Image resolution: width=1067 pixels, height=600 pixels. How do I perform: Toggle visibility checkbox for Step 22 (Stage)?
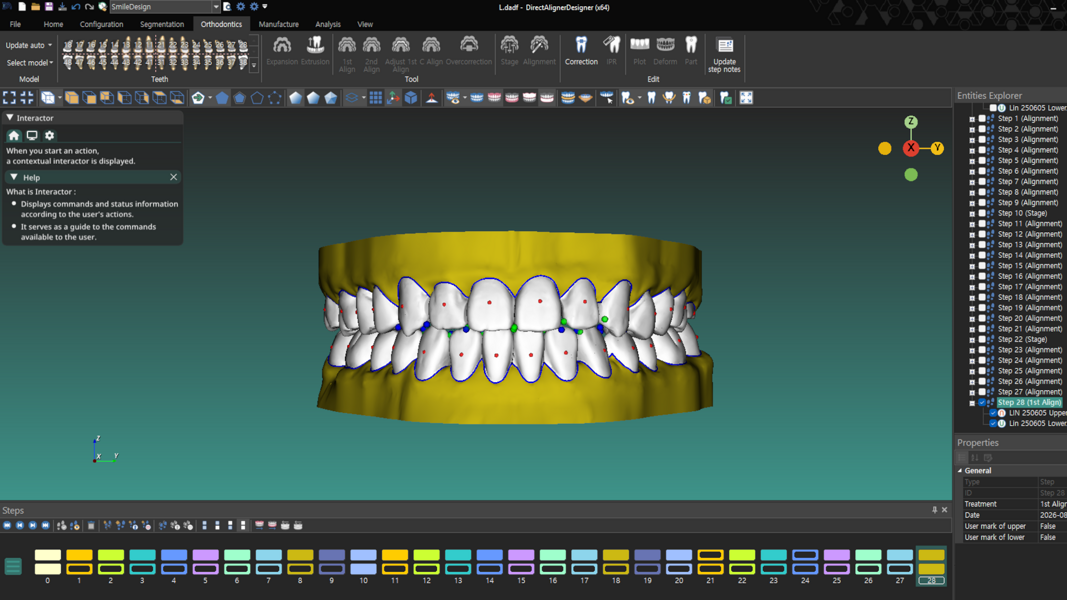click(982, 339)
